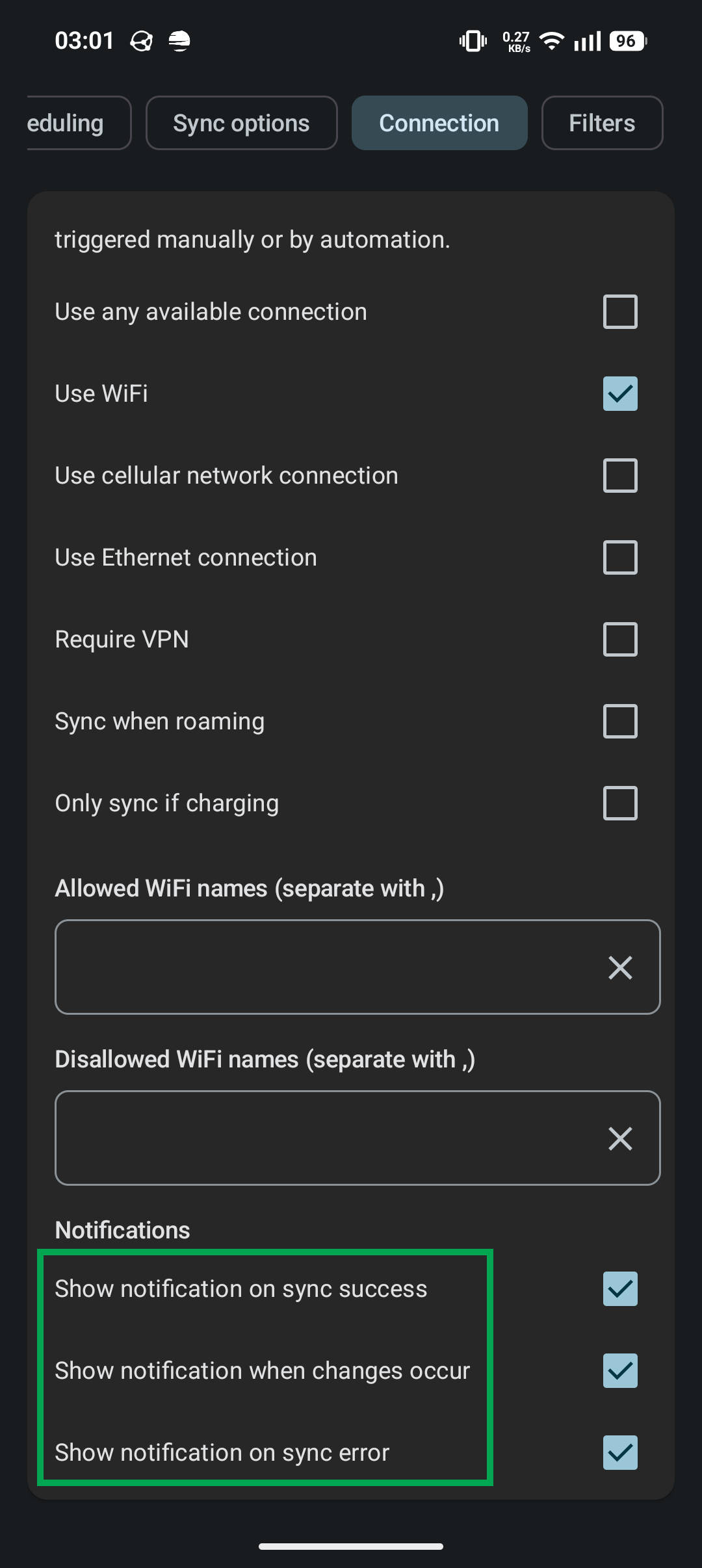Check Only sync if charging
702x1568 pixels.
(x=620, y=804)
